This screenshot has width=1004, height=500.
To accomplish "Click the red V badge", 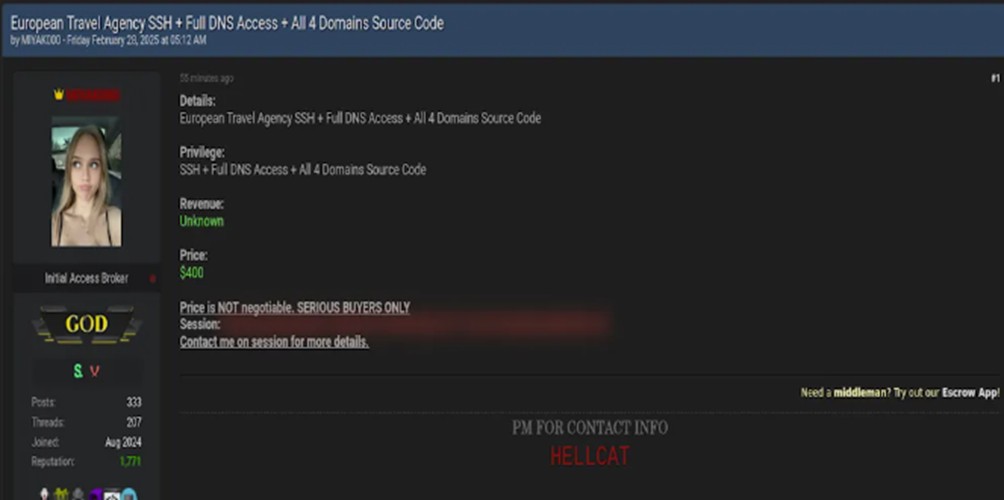I will point(94,371).
